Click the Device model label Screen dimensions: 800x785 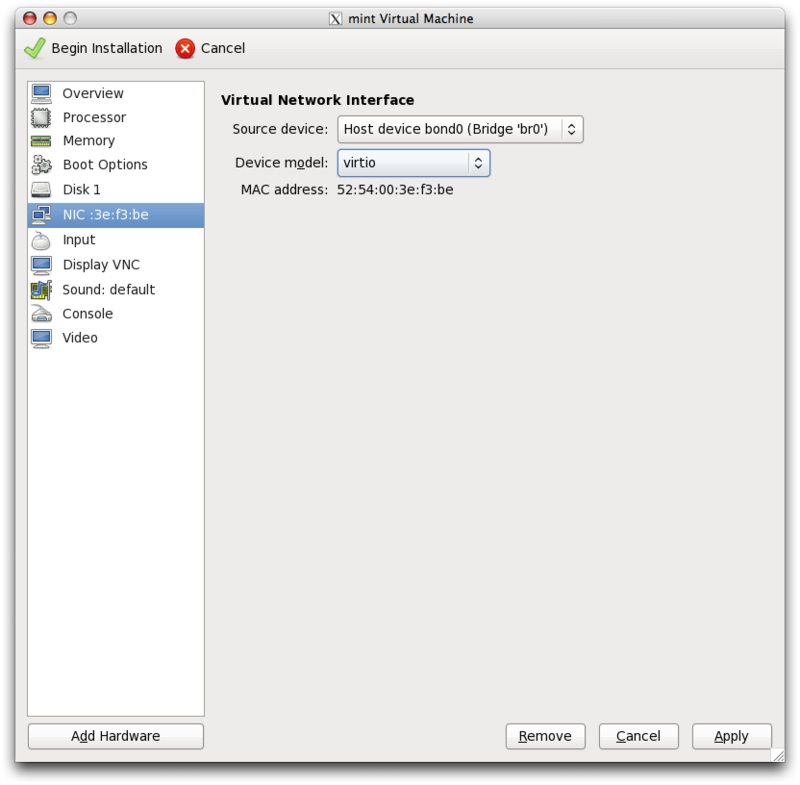(282, 163)
